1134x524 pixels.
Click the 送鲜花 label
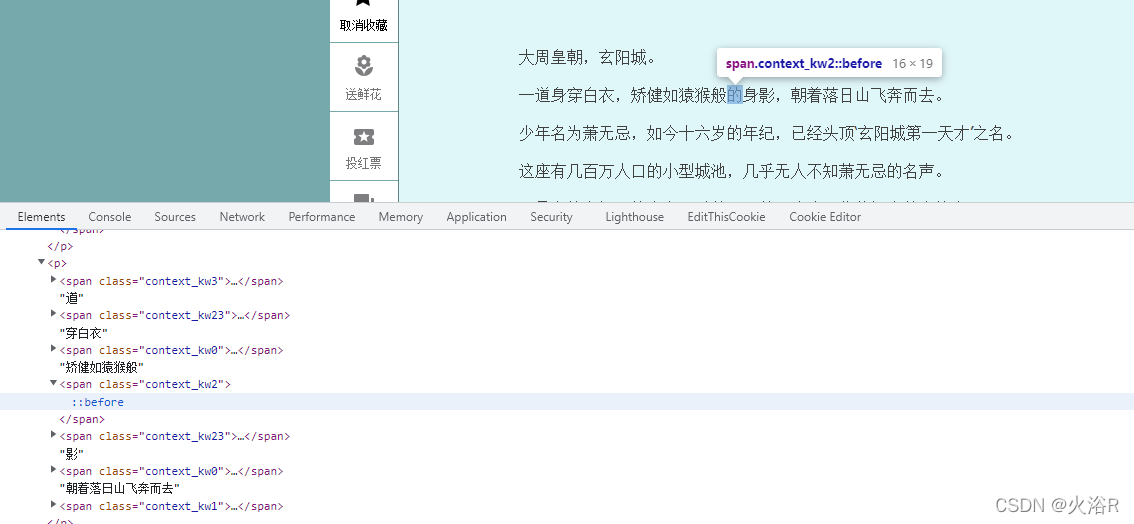[364, 95]
